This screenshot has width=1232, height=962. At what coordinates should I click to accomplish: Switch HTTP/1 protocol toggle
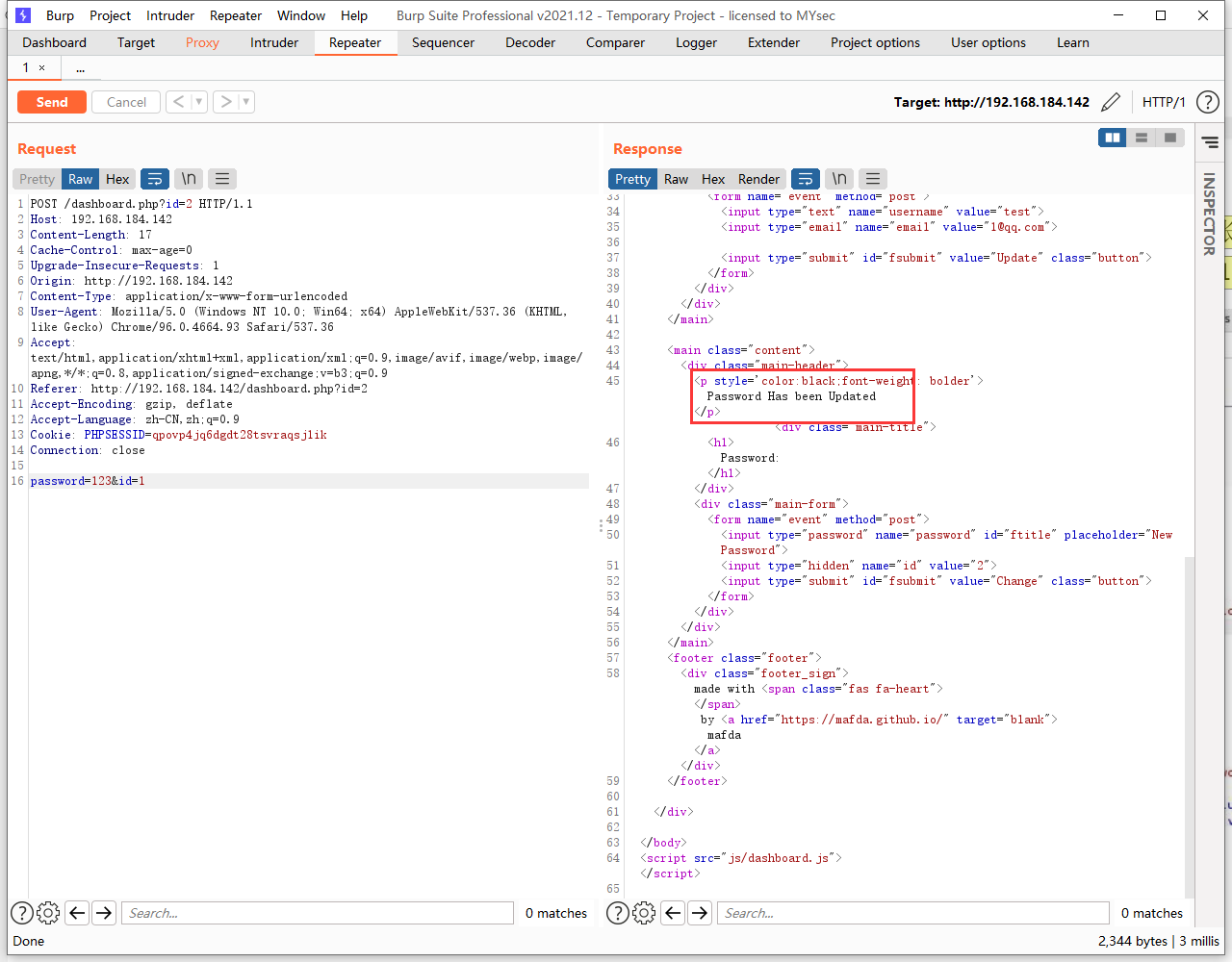pyautogui.click(x=1164, y=102)
